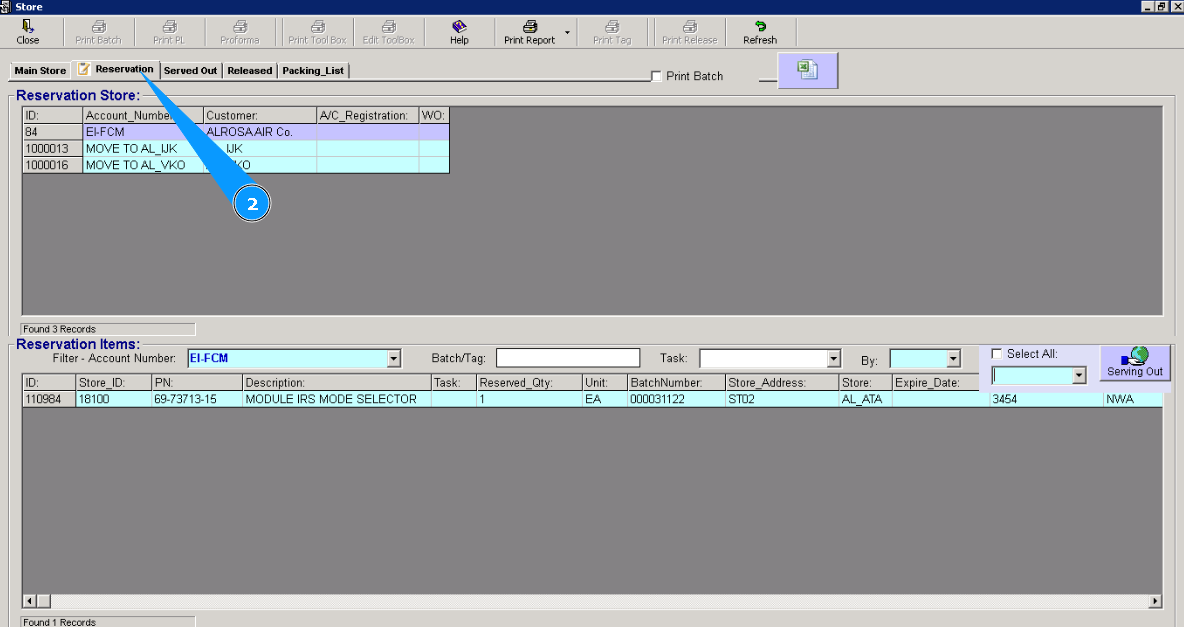The height and width of the screenshot is (627, 1184).
Task: Open Print Report dropdown arrow
Action: (x=567, y=32)
